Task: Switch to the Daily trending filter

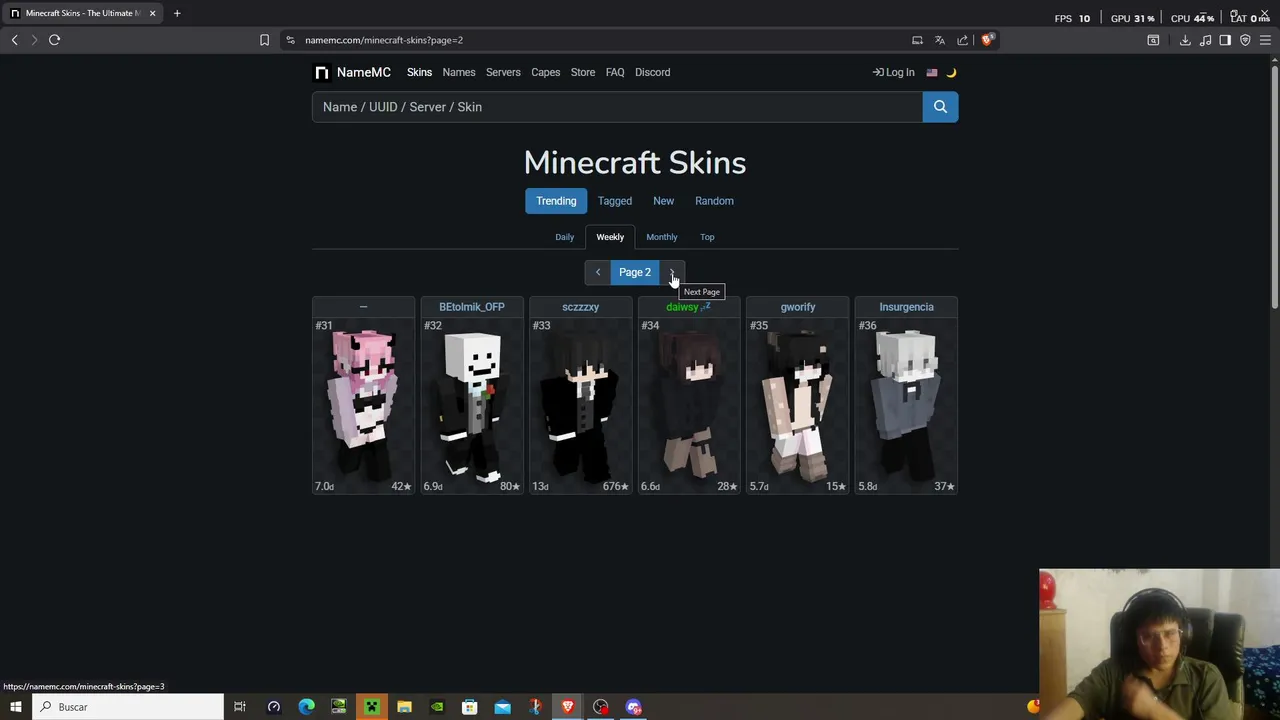Action: coord(565,237)
